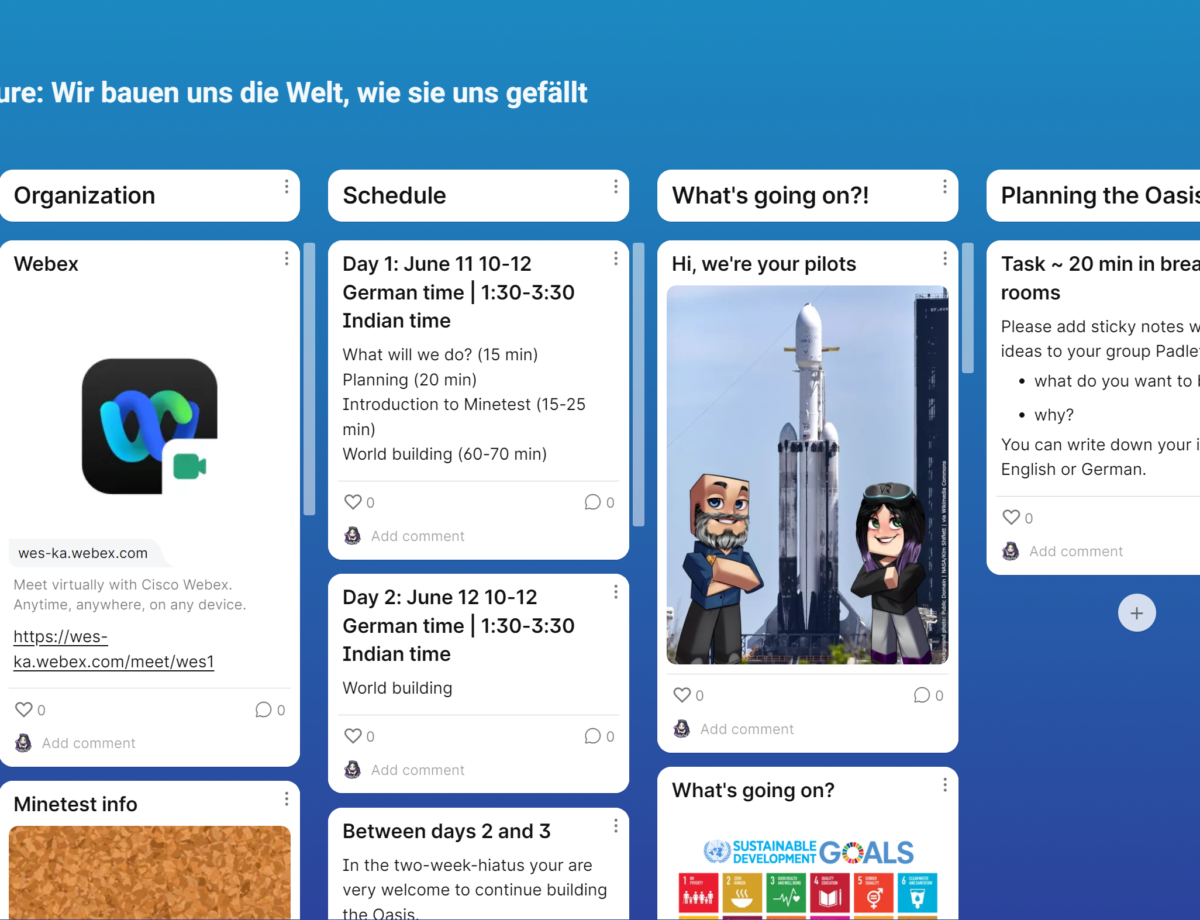Open more options on Day 1 post
1200x920 pixels.
pyautogui.click(x=615, y=259)
